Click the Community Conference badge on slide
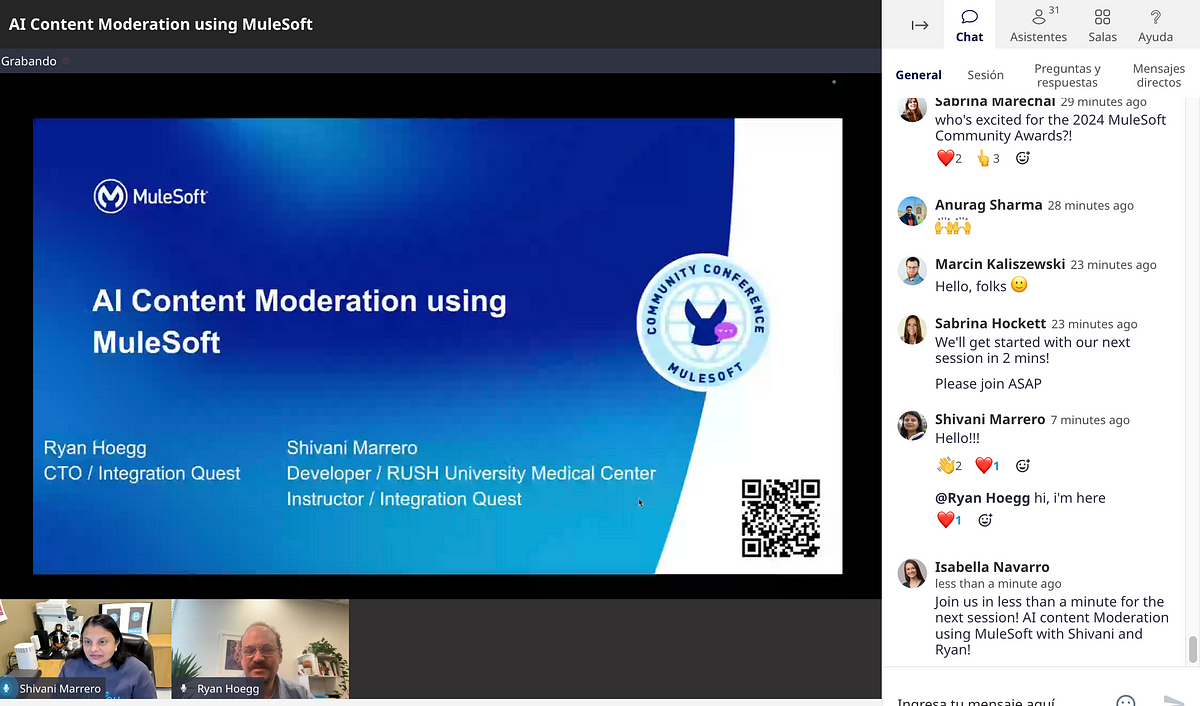The image size is (1200, 706). 703,322
